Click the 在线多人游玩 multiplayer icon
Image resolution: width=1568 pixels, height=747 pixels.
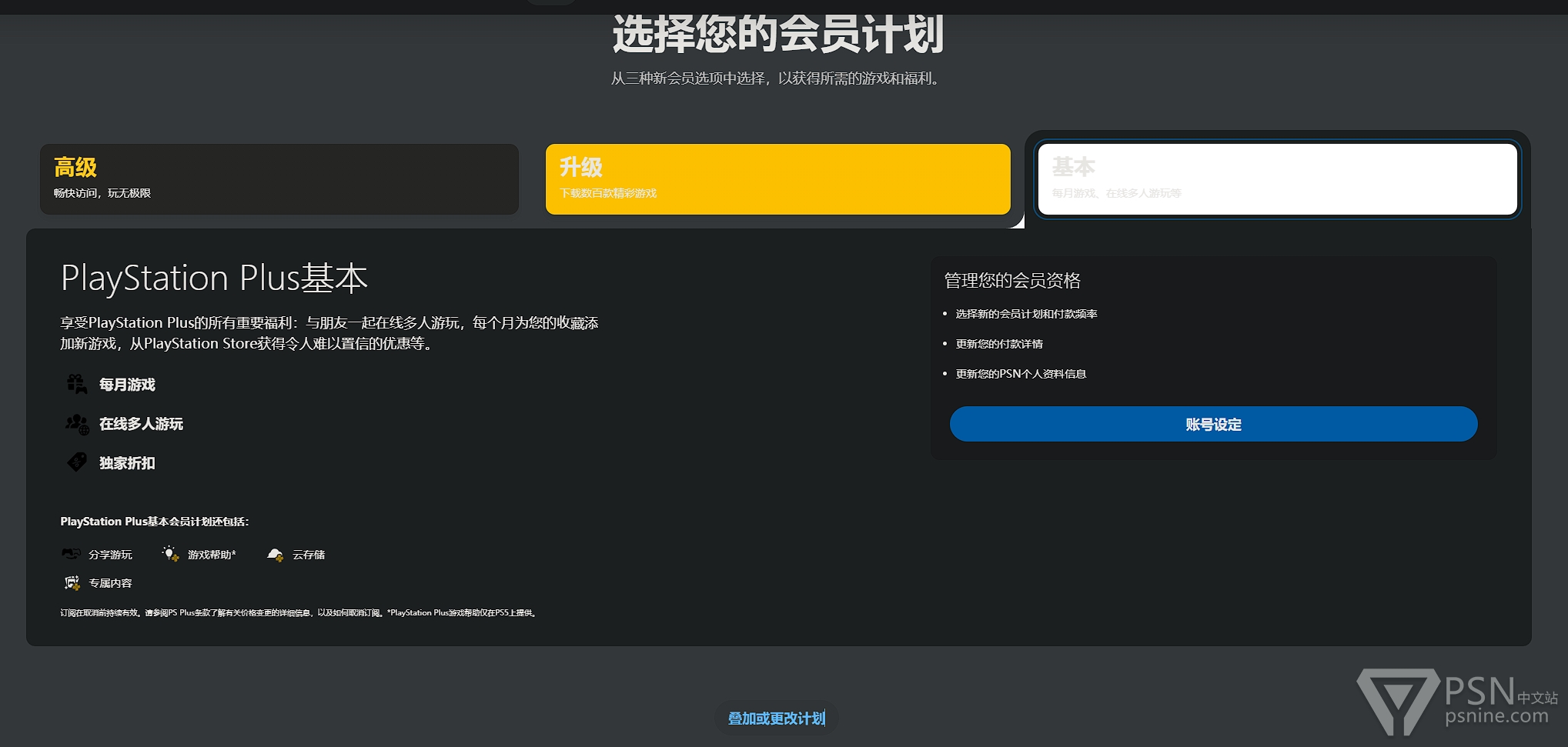(x=77, y=424)
